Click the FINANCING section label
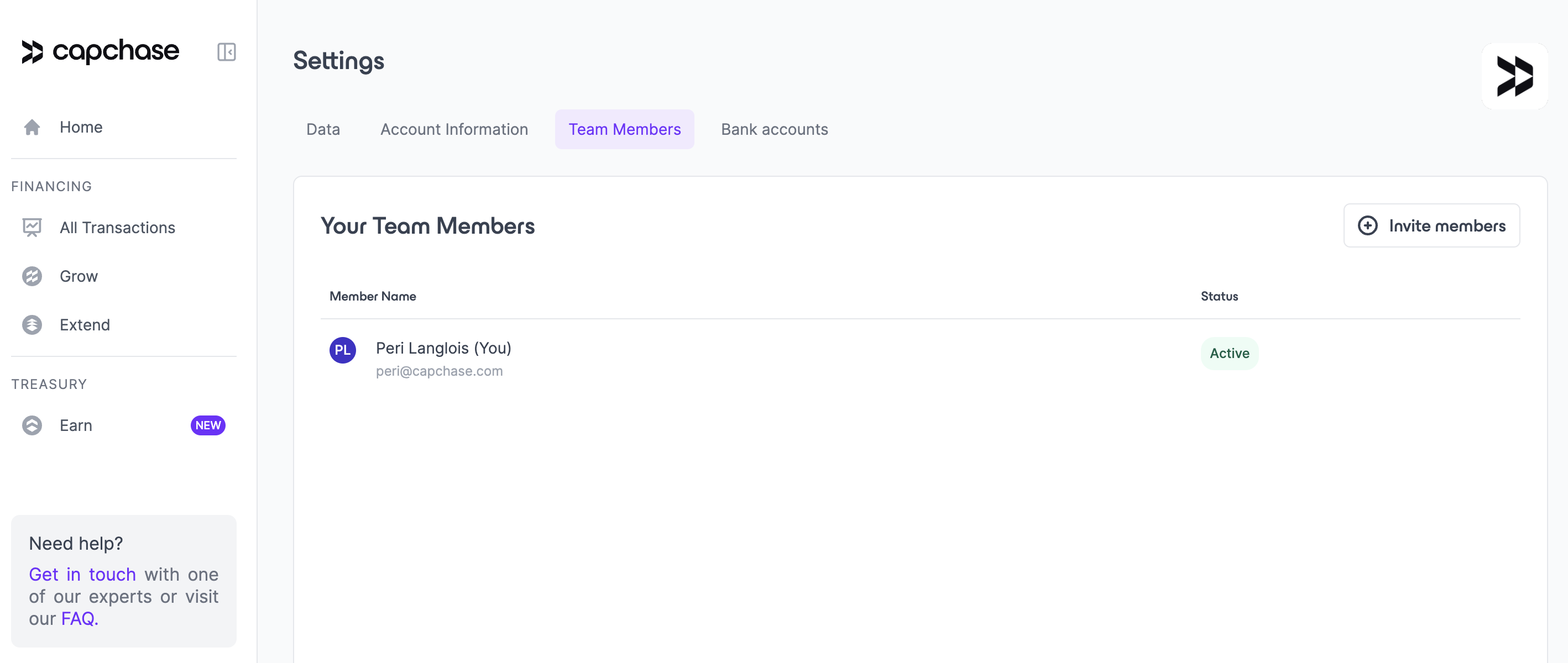This screenshot has height=663, width=1568. [52, 186]
